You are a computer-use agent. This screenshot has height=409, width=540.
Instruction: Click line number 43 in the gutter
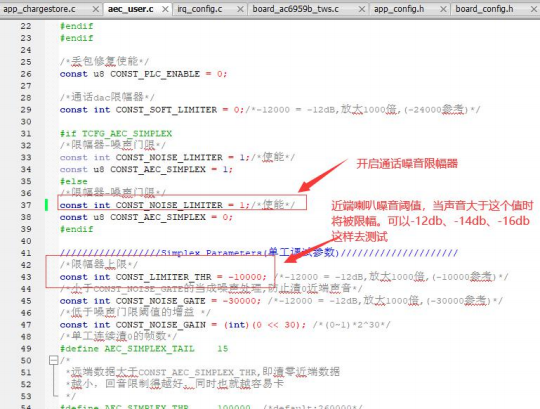pos(26,277)
